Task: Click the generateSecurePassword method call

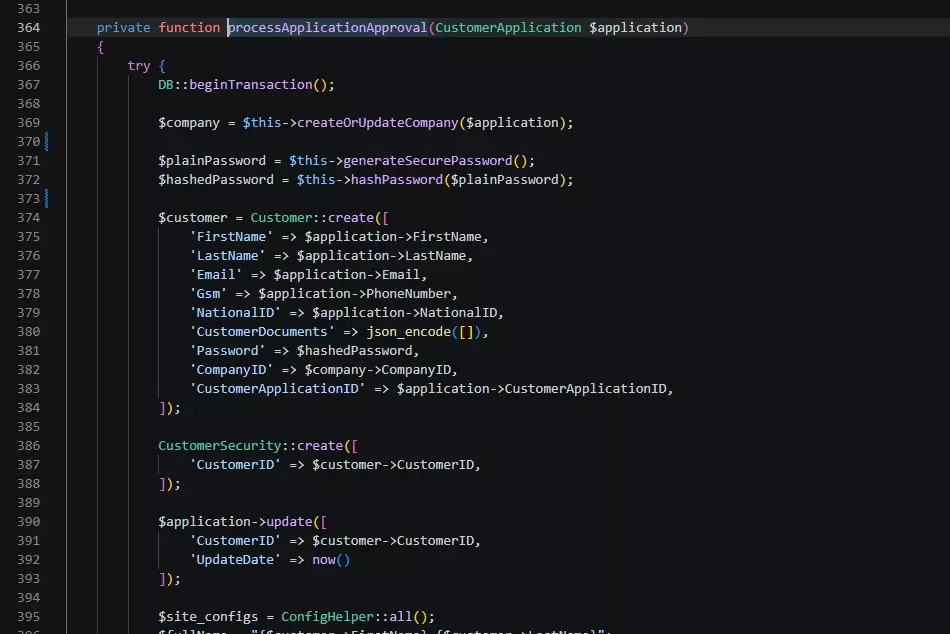Action: 428,161
